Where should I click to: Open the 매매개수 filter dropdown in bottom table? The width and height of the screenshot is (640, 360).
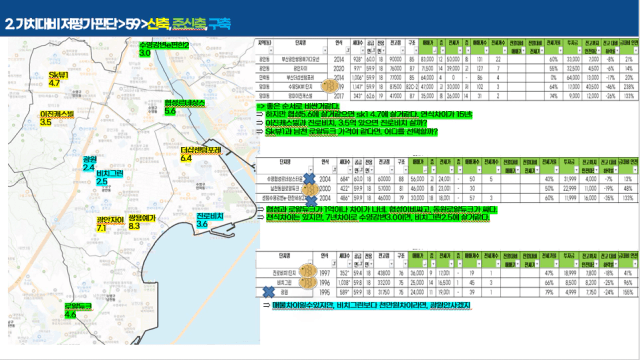click(x=478, y=264)
